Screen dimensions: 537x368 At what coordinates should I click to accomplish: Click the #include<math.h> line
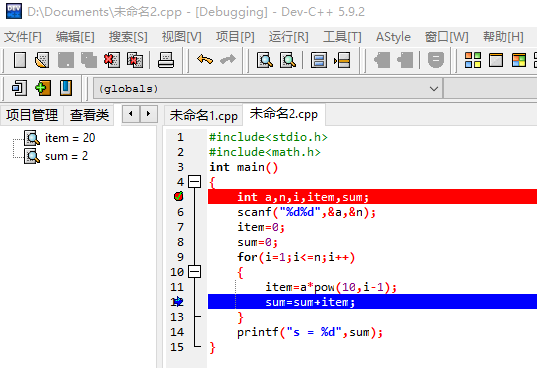pyautogui.click(x=265, y=152)
